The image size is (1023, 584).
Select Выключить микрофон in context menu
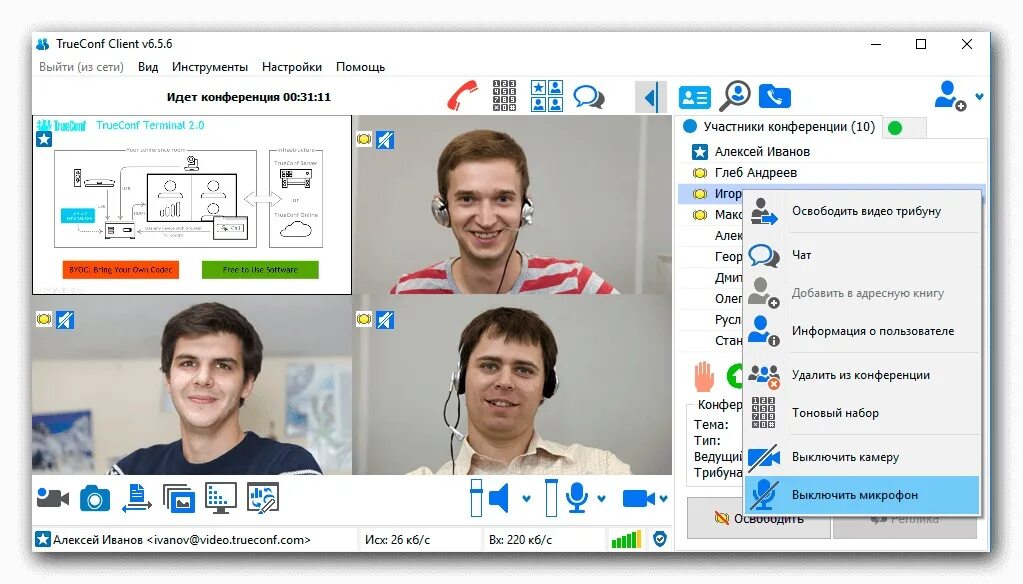862,495
